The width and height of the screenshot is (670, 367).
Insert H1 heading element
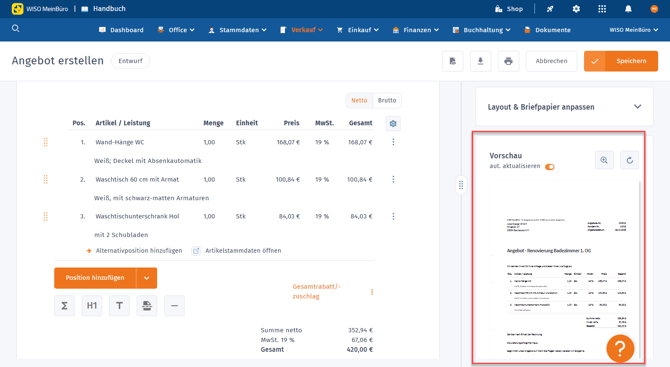click(x=92, y=305)
